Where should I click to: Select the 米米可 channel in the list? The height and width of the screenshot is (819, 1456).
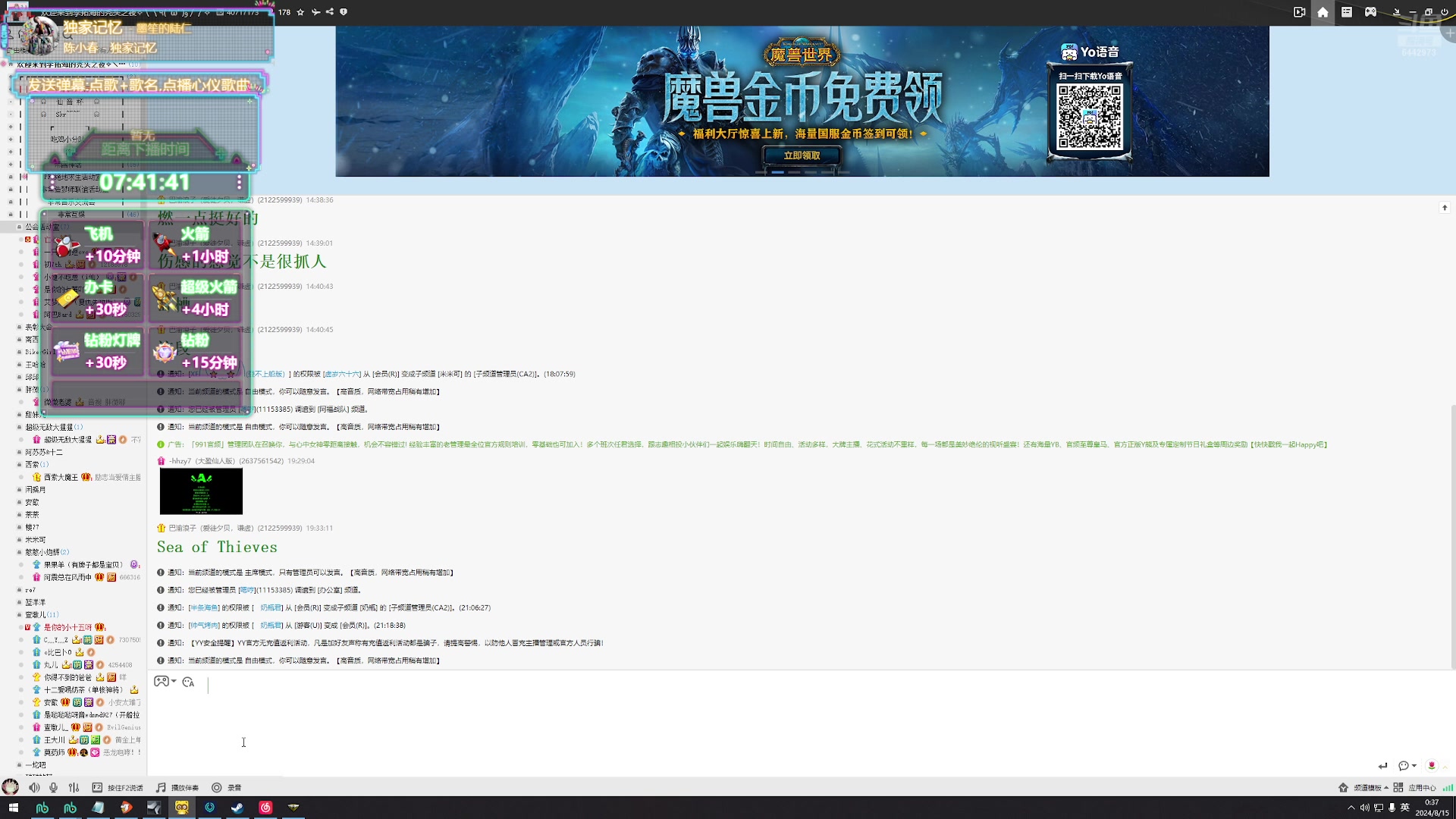36,540
